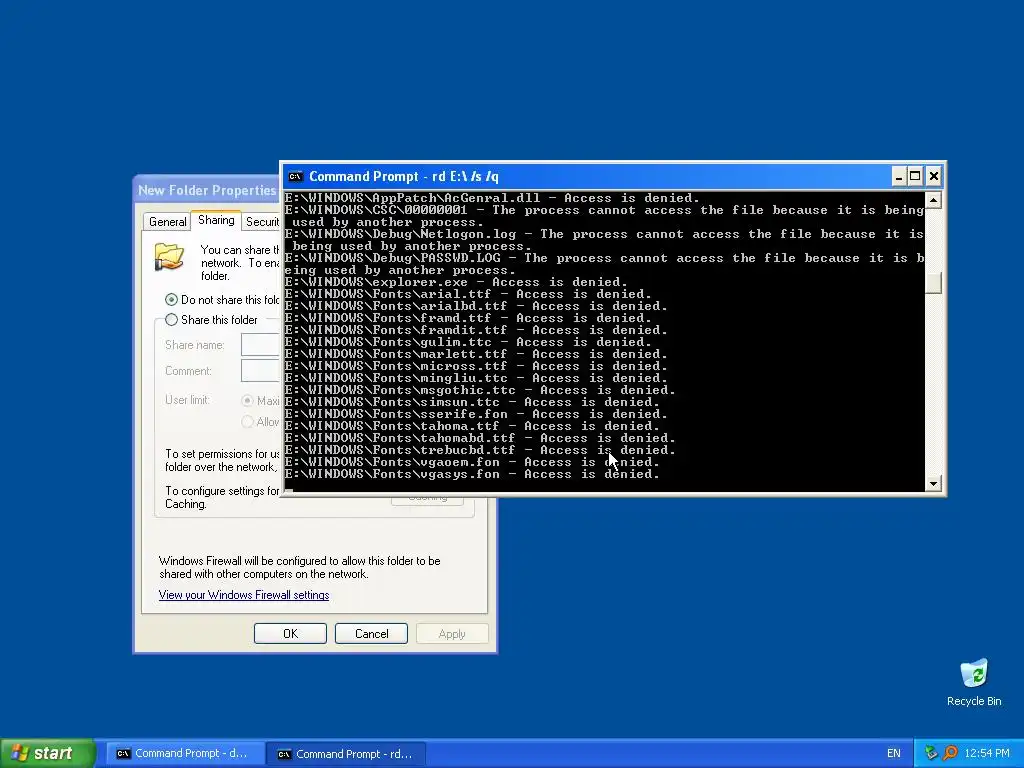Click the shared folder icon in Sharing tab
Screen dimensions: 1024x768
tap(169, 256)
